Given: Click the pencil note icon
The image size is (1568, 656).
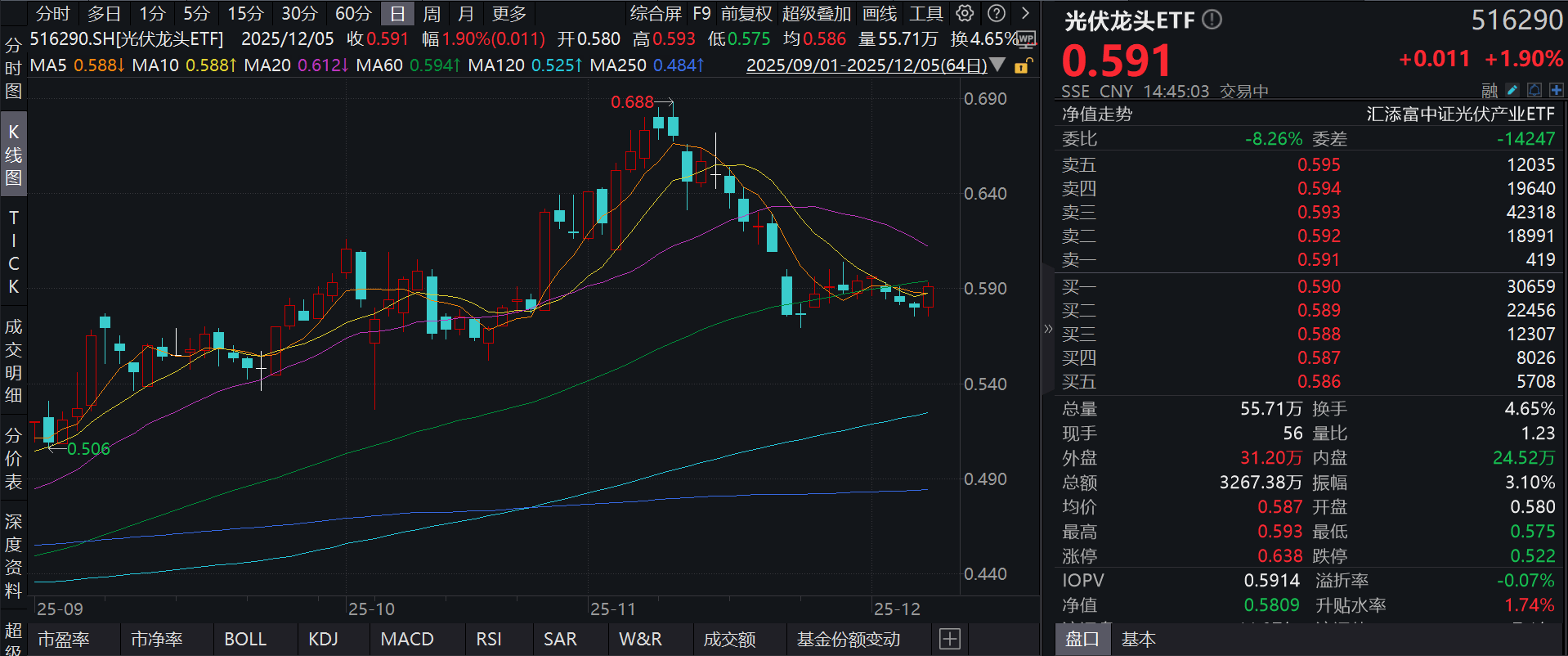Looking at the screenshot, I should click(x=1512, y=90).
